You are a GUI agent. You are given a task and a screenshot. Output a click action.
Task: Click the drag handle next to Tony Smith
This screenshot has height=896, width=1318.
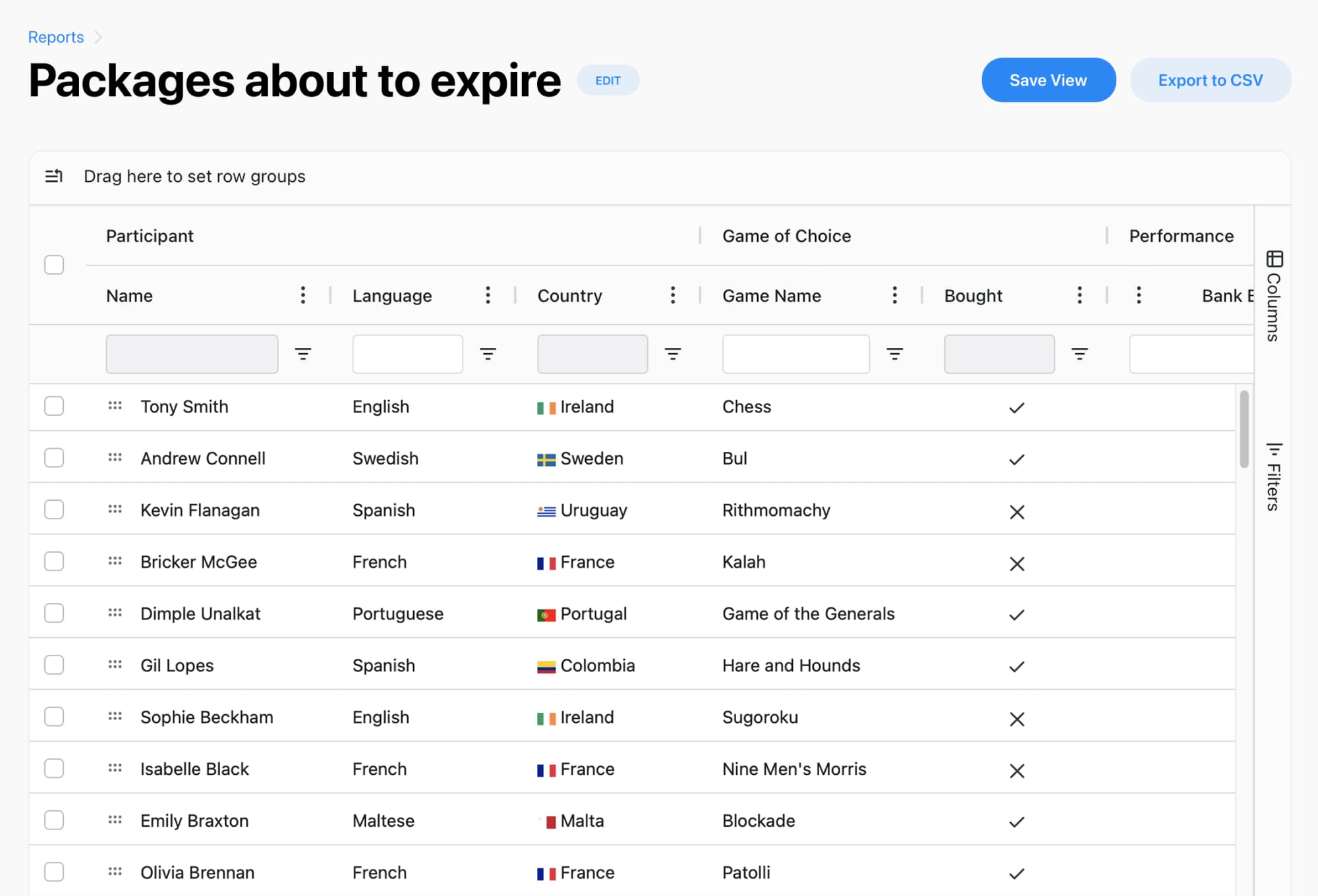(x=115, y=406)
